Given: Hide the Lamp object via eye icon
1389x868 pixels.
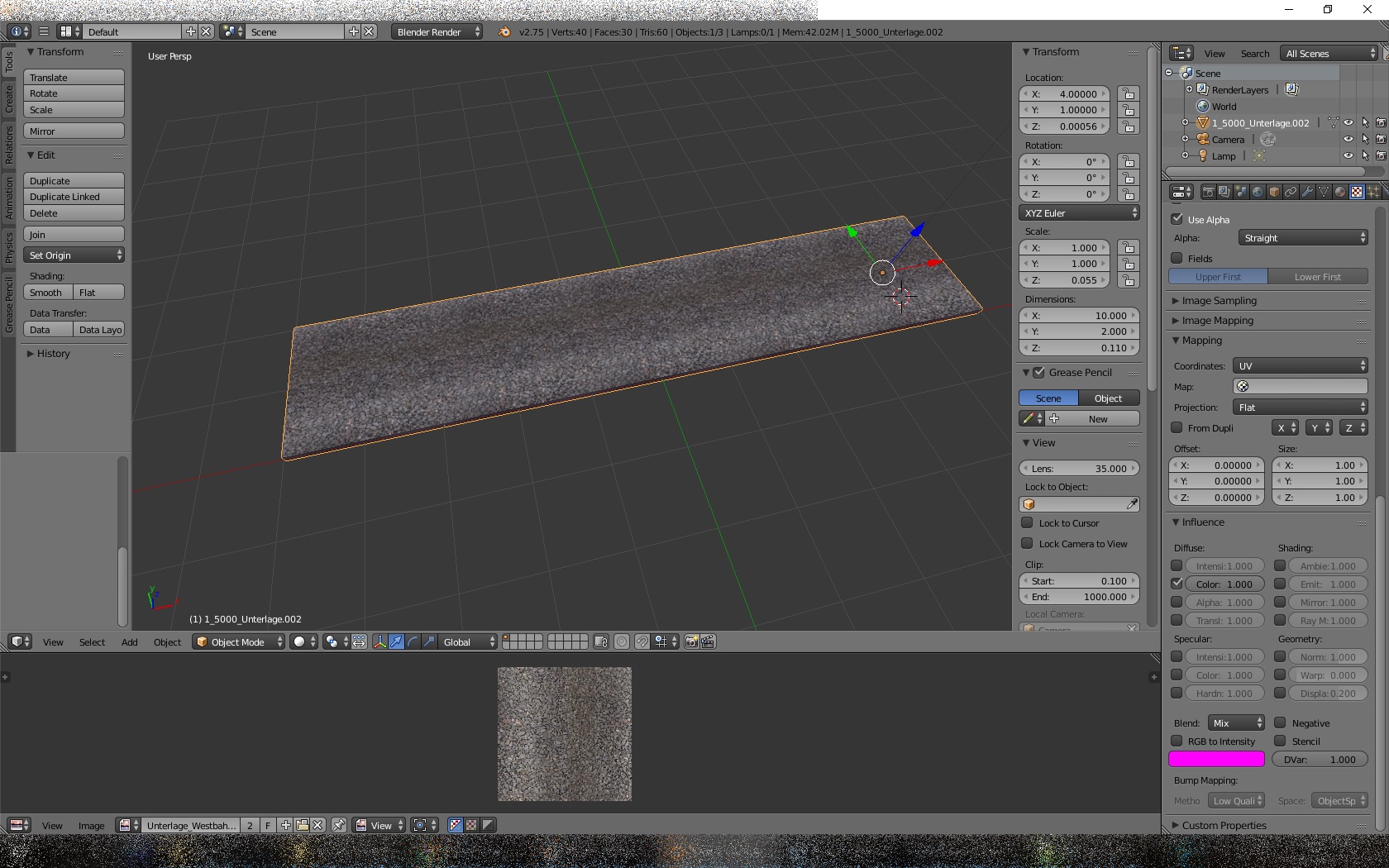Looking at the screenshot, I should coord(1348,155).
